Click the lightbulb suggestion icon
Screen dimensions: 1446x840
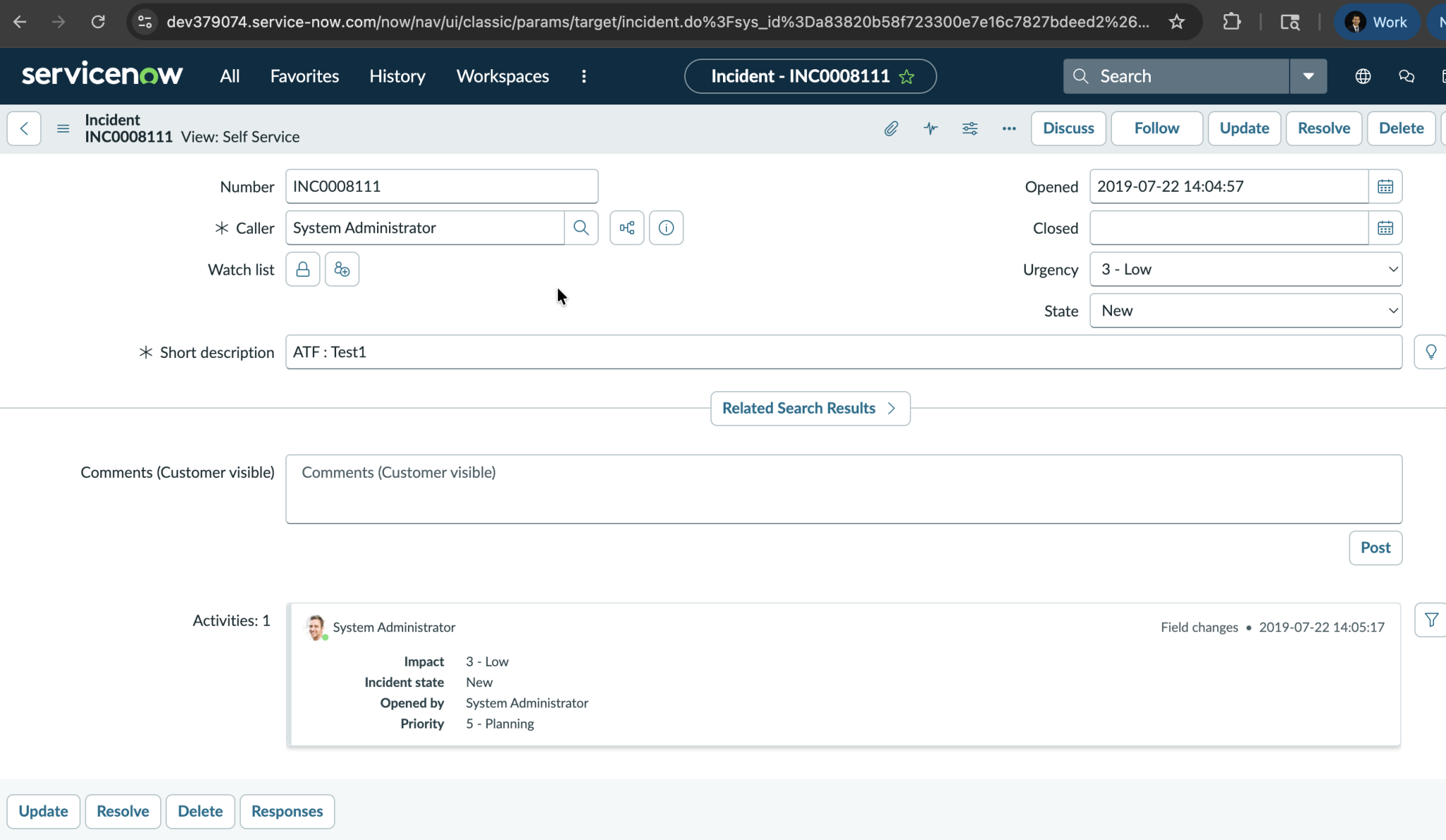tap(1430, 352)
